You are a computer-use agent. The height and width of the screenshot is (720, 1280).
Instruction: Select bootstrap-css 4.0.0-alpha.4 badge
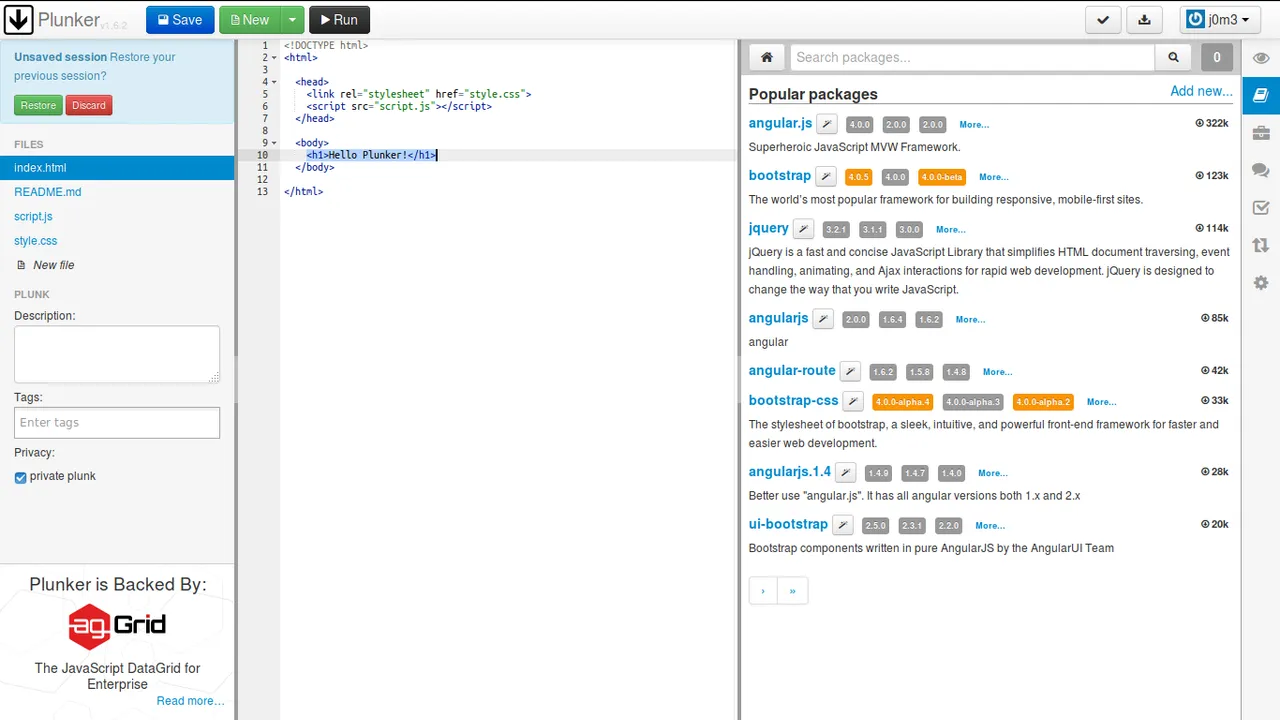tap(902, 402)
